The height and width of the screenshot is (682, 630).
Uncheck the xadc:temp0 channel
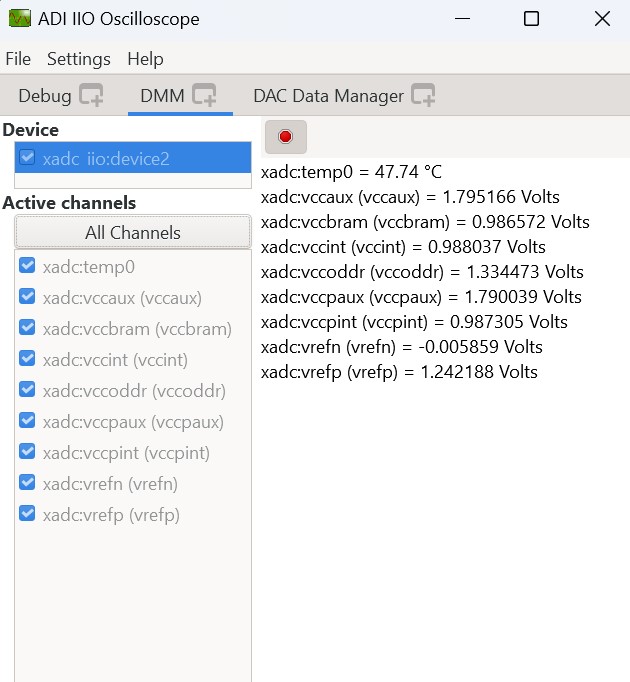(27, 265)
